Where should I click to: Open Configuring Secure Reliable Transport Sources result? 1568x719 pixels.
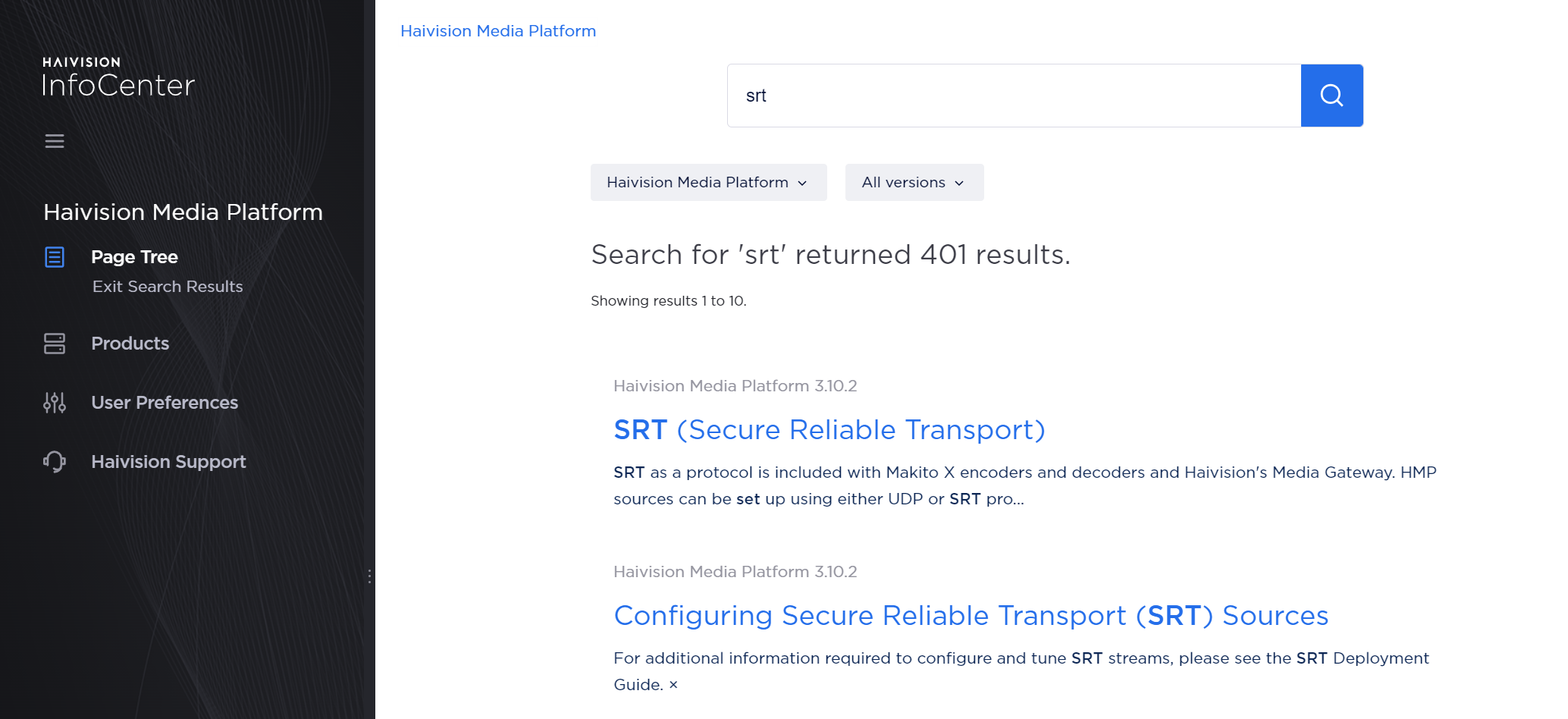point(971,616)
